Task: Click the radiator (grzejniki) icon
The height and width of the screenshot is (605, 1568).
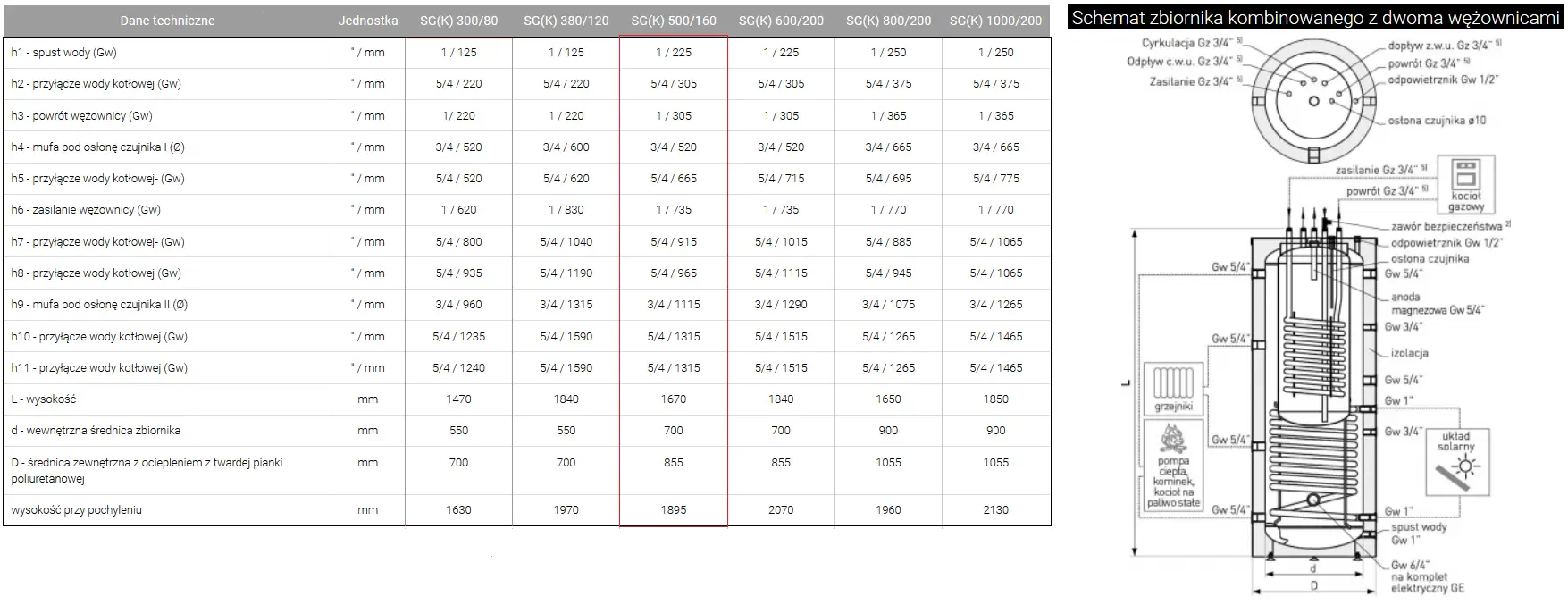Action: [x=1173, y=388]
